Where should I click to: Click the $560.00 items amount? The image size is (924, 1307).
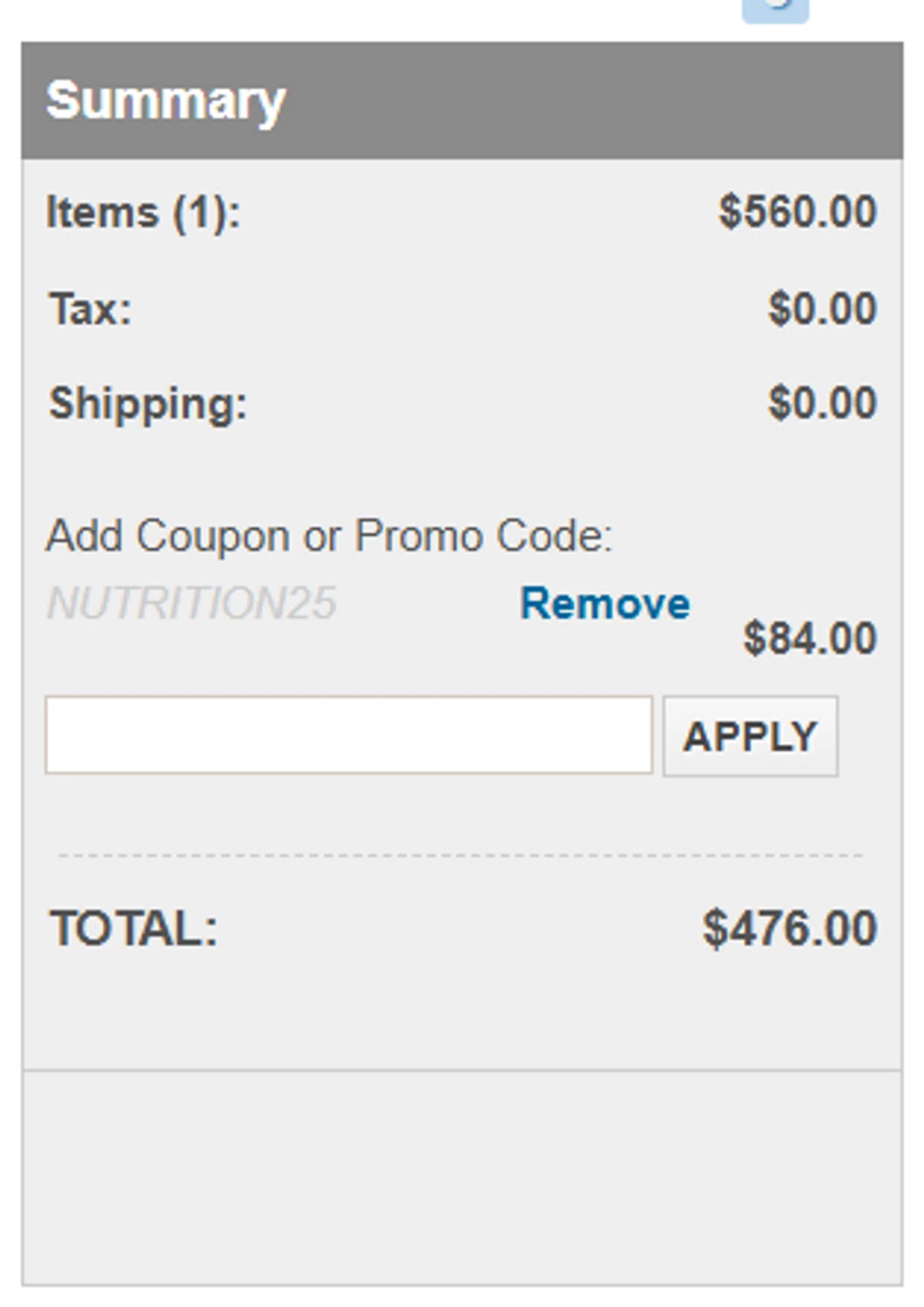797,212
